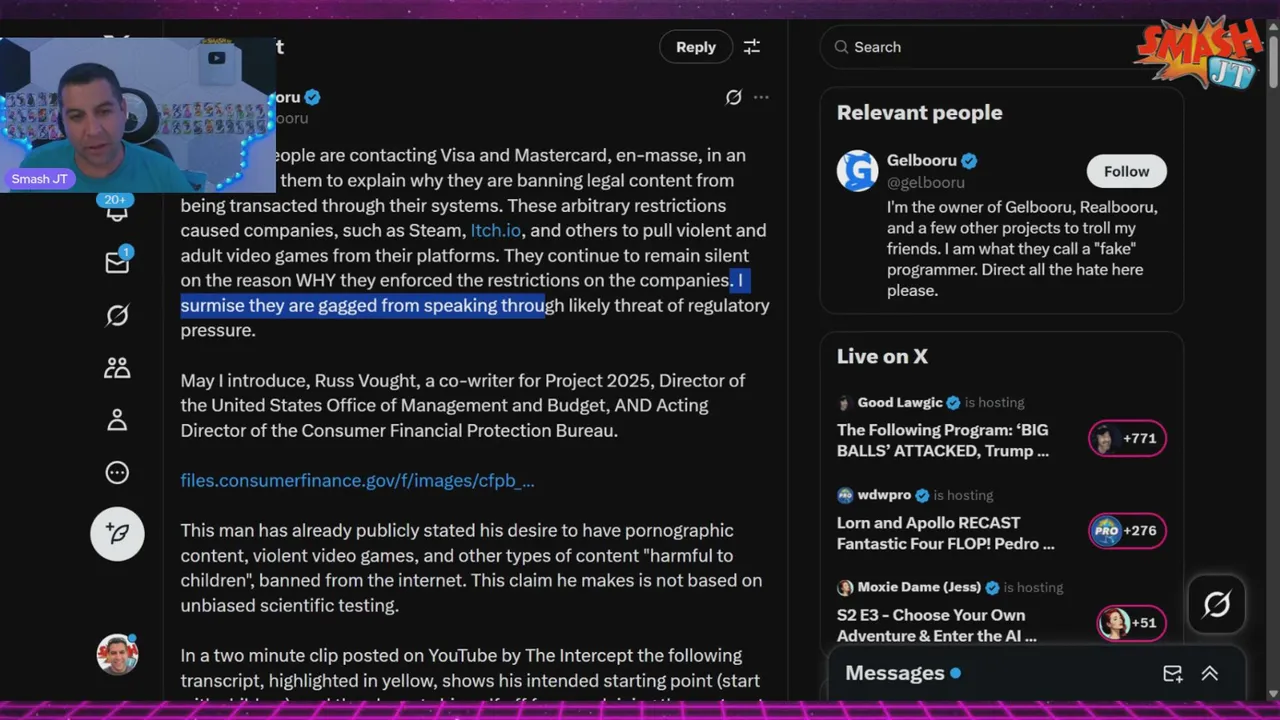Screen dimensions: 1280x720
Task: Click Grok explain icon on the post
Action: (x=733, y=97)
